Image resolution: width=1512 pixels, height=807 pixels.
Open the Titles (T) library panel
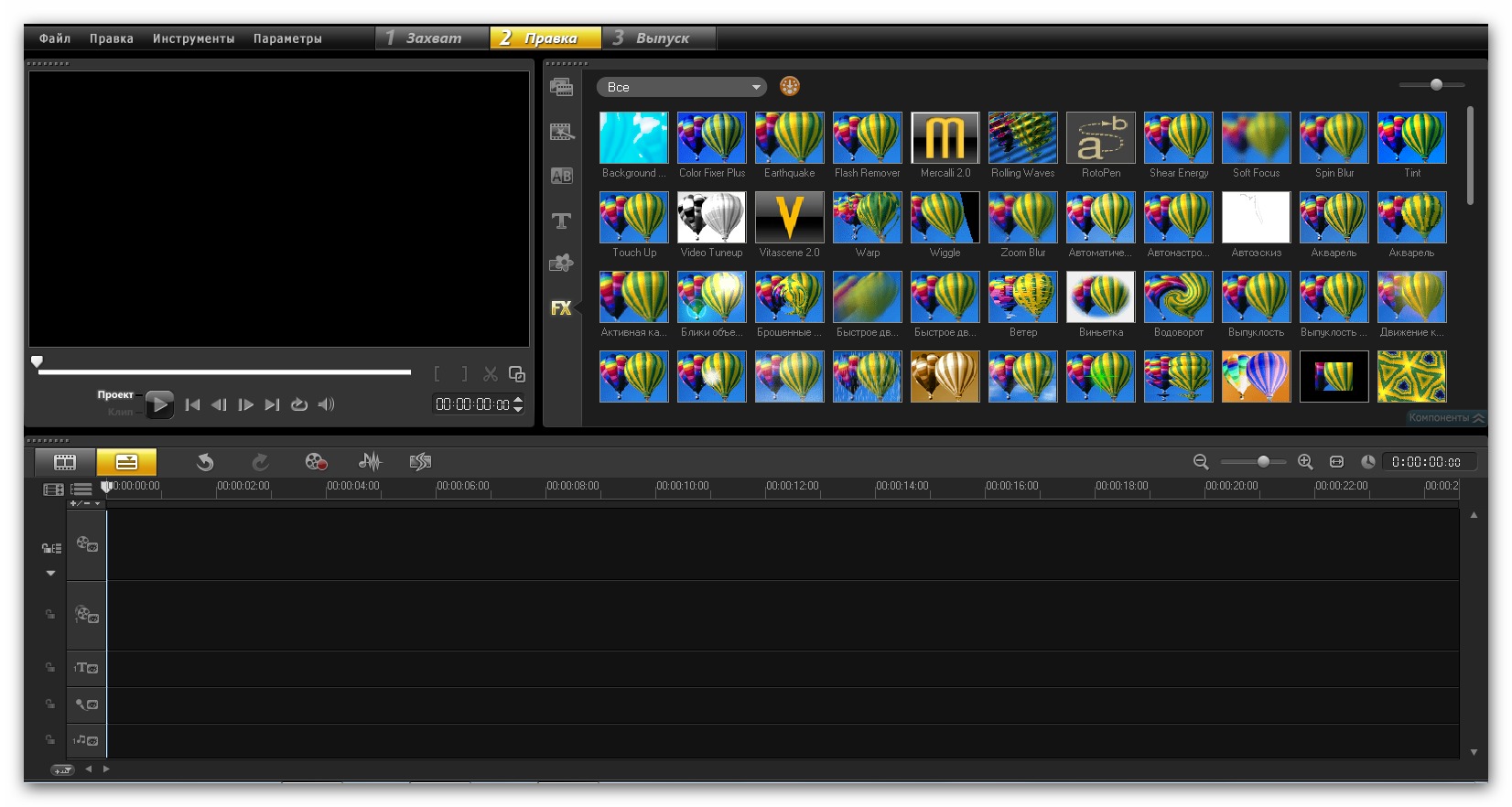(561, 221)
